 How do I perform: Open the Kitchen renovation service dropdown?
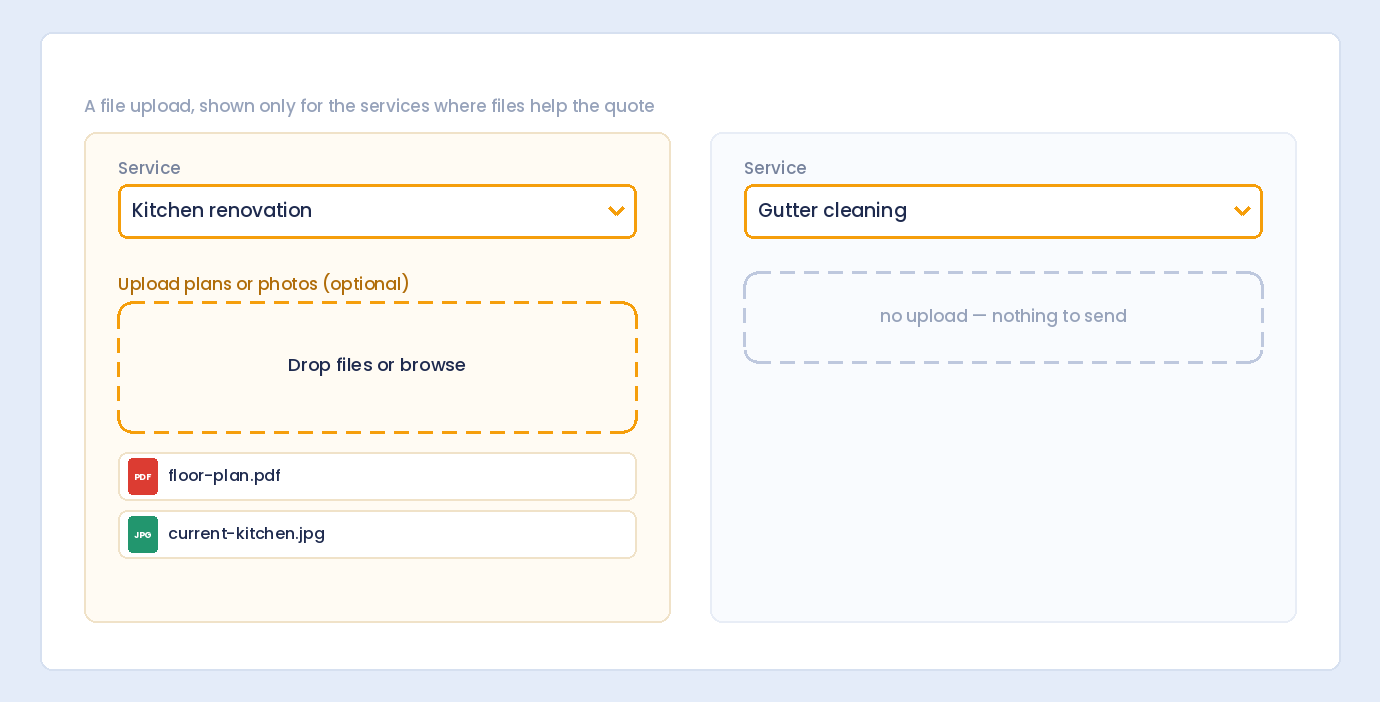(377, 211)
